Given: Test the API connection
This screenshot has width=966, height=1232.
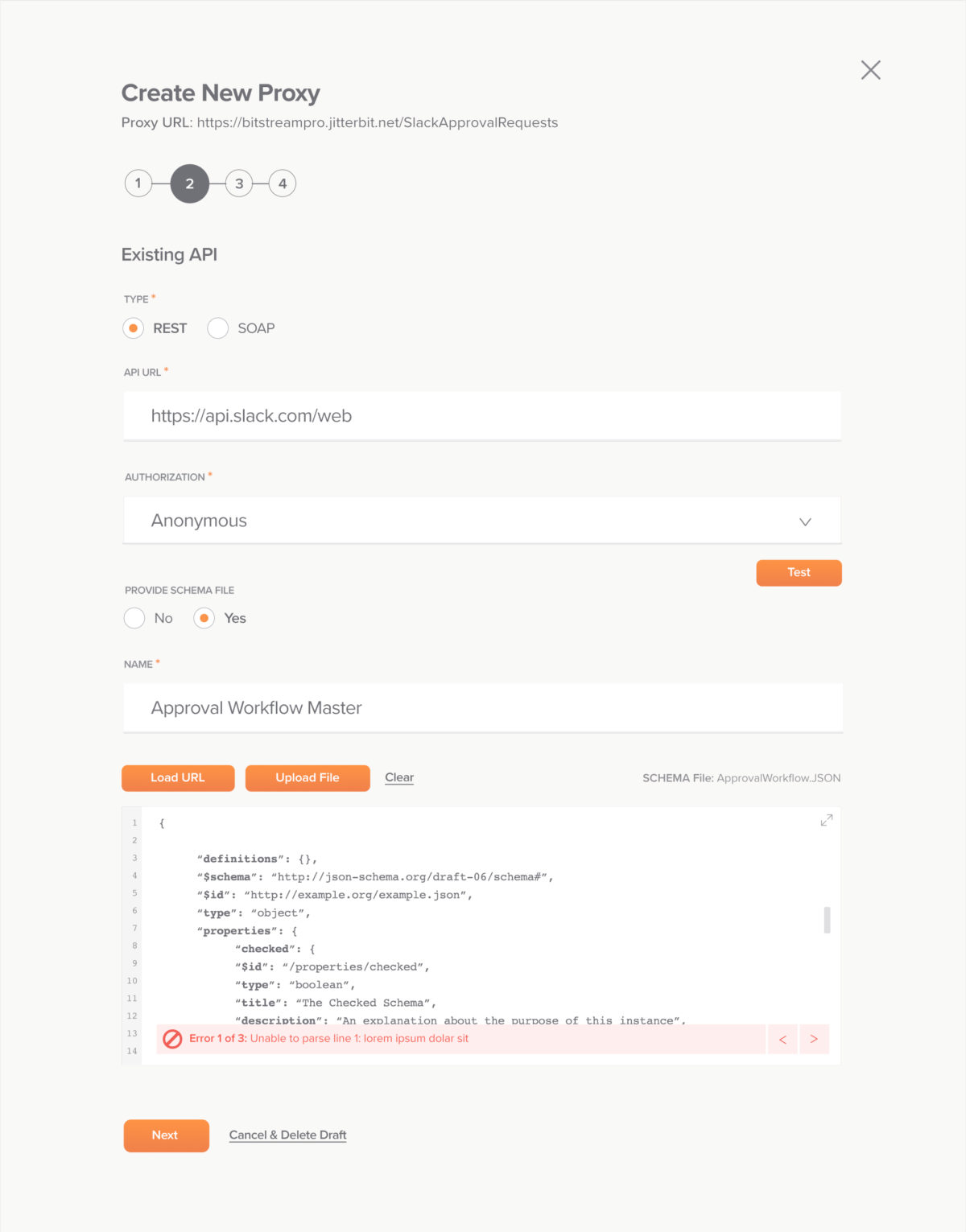Looking at the screenshot, I should pos(799,573).
